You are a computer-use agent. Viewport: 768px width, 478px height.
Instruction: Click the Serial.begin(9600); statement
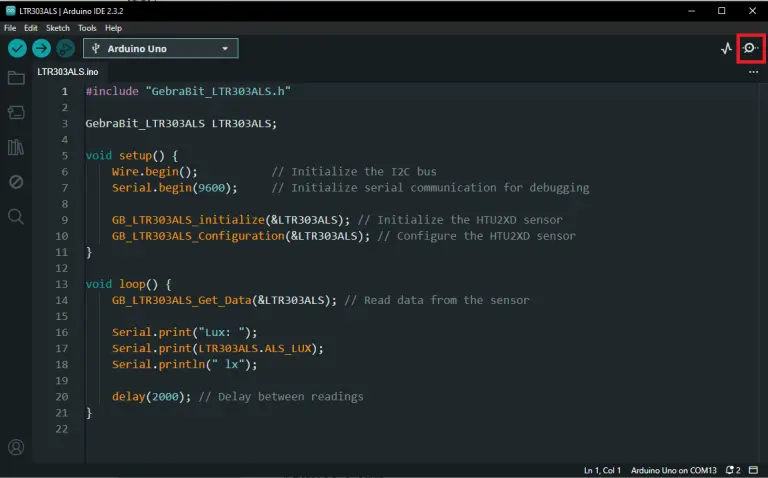(174, 188)
